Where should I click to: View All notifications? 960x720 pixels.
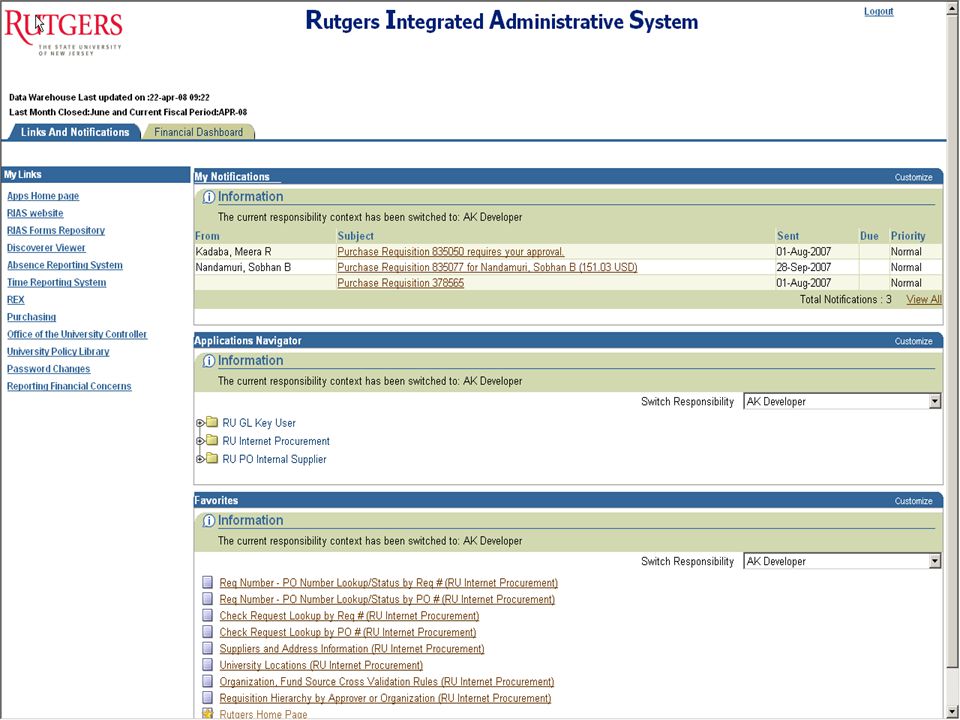924,299
